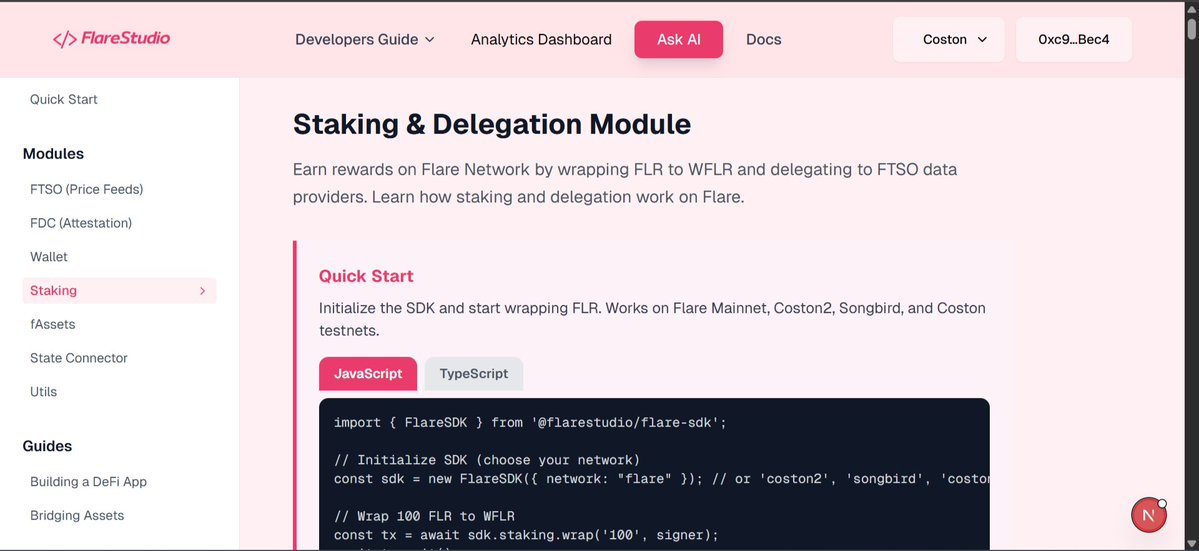The height and width of the screenshot is (551, 1199).
Task: Click the chevron beside Staking
Action: coord(203,290)
